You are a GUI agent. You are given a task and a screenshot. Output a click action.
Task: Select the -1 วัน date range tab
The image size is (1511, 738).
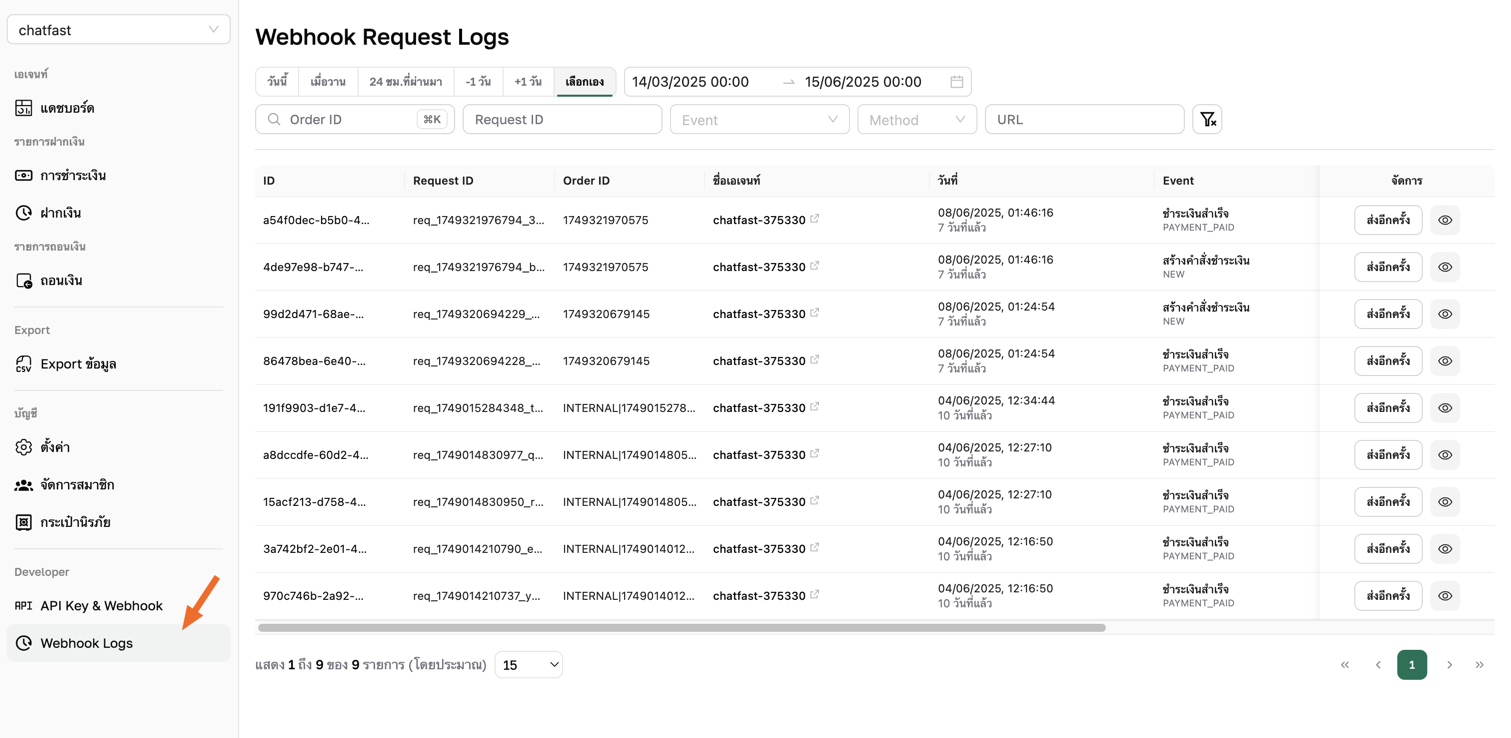(x=478, y=81)
